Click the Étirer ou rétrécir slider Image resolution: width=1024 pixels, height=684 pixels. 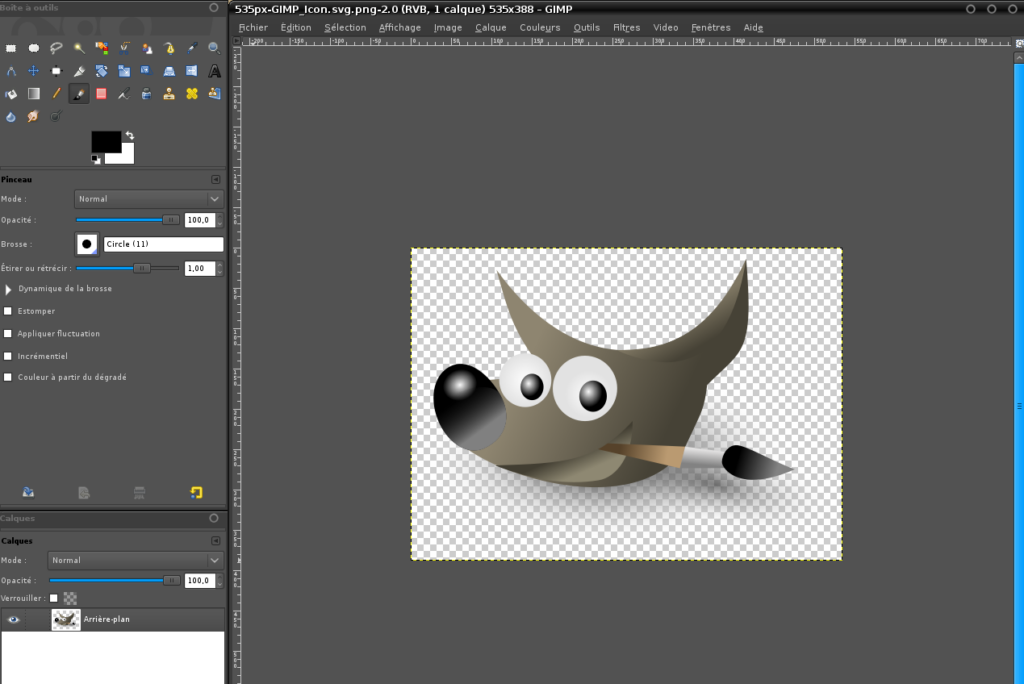[128, 268]
